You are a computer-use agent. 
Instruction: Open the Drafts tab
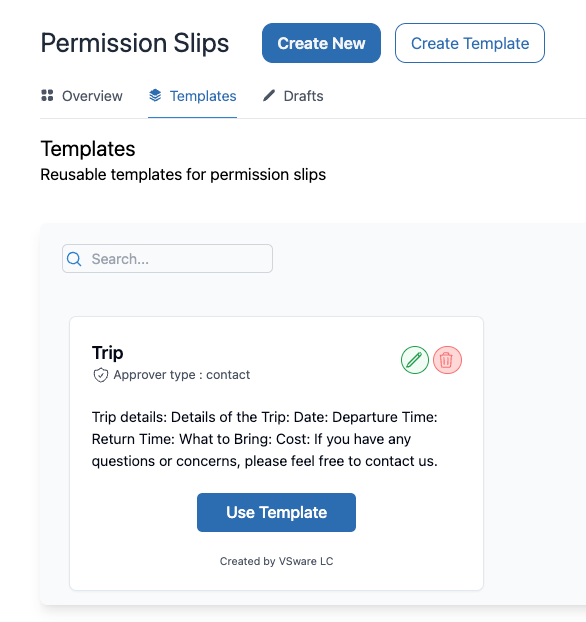[293, 96]
